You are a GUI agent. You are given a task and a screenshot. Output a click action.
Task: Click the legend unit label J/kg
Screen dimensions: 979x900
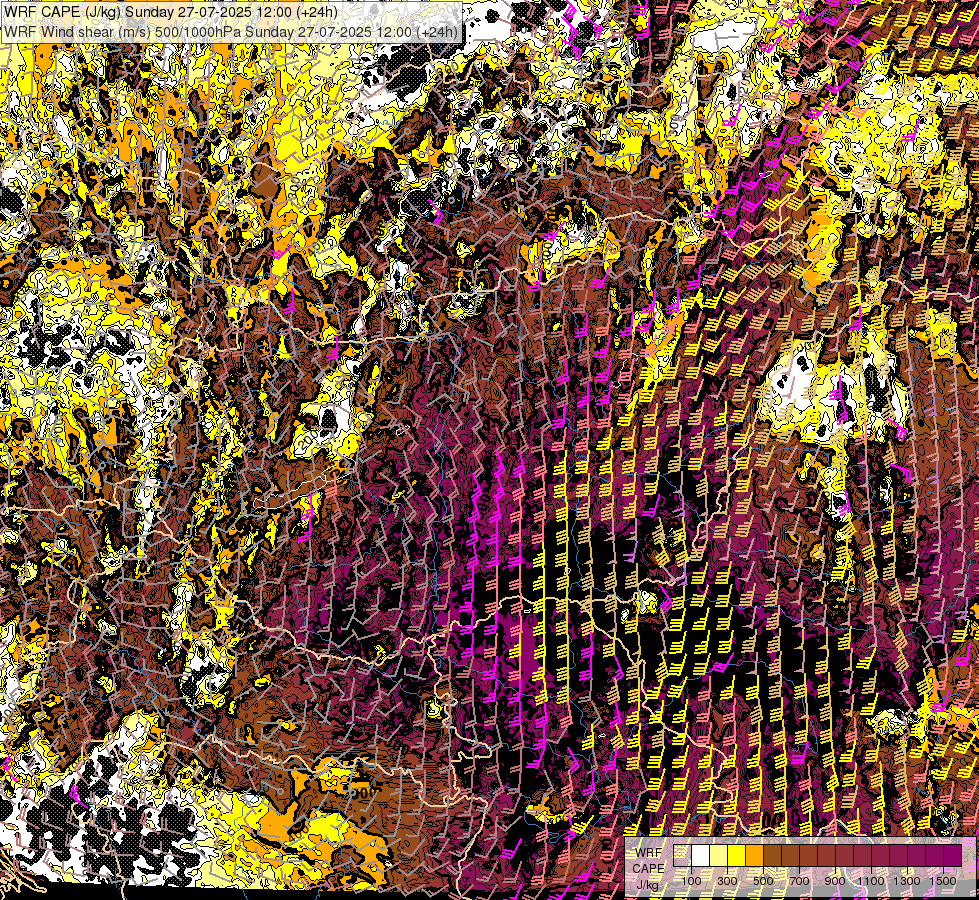(x=647, y=885)
